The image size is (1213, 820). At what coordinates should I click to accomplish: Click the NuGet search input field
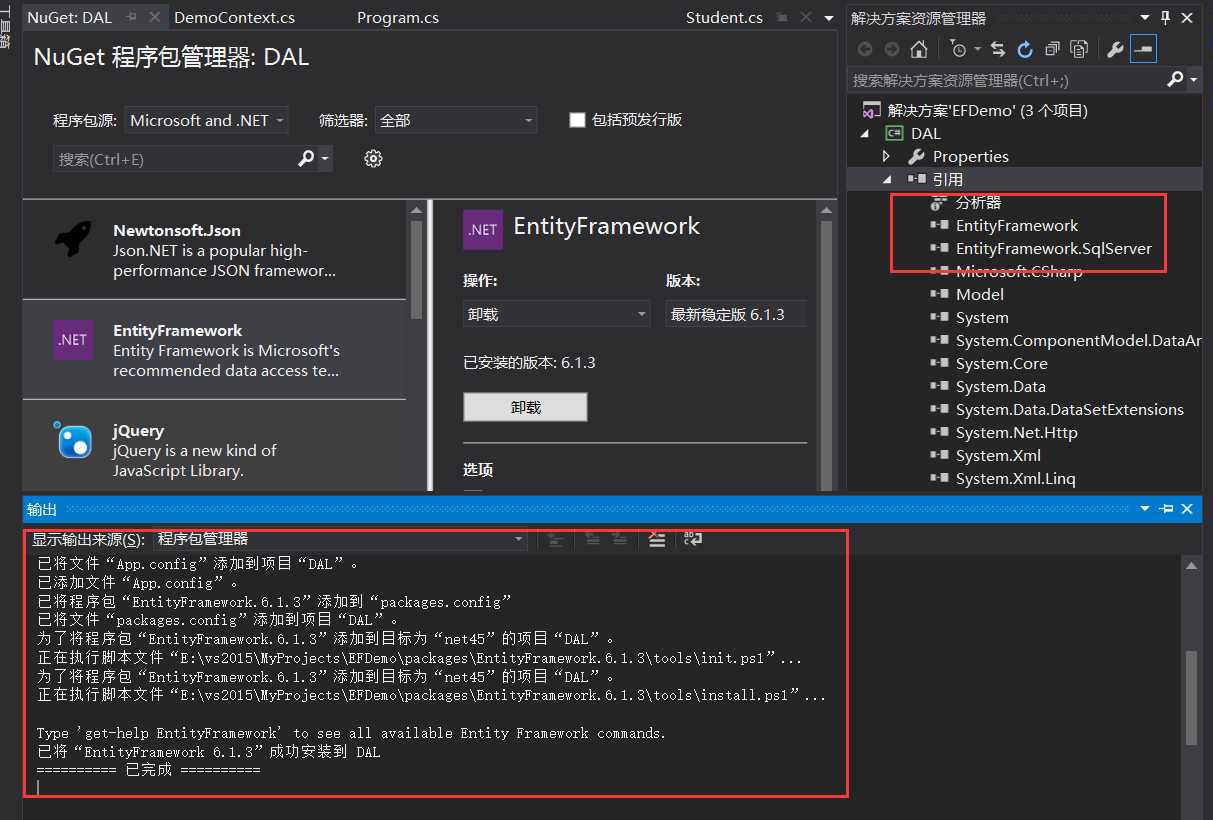[x=174, y=158]
